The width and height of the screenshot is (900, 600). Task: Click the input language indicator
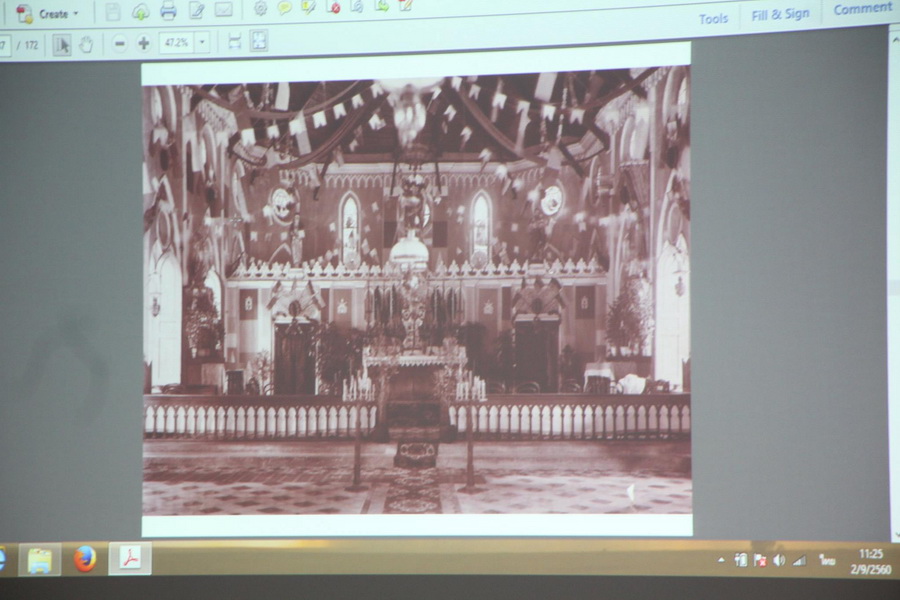(x=827, y=560)
